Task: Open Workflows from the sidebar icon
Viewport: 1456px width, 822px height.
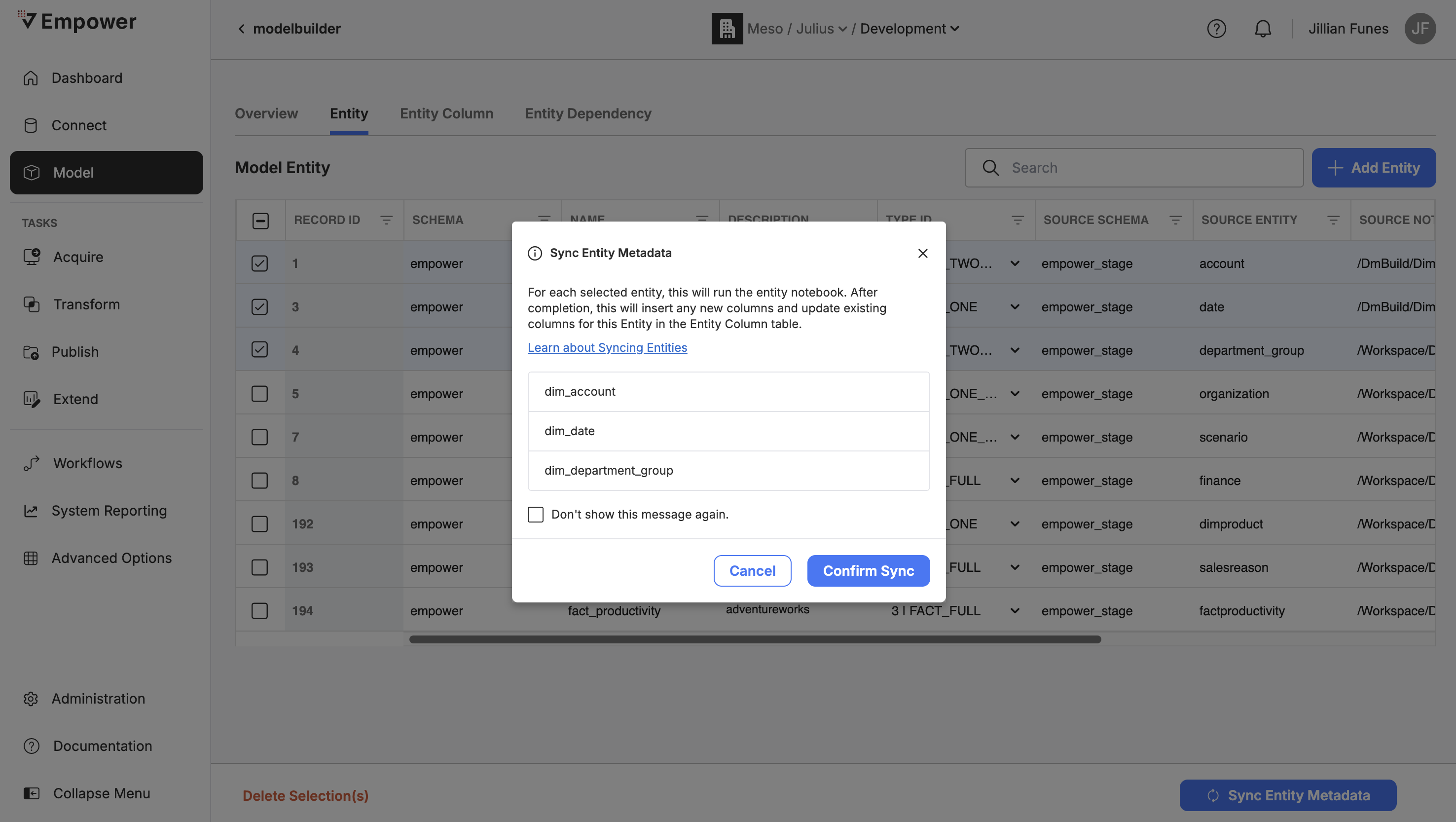Action: (32, 463)
